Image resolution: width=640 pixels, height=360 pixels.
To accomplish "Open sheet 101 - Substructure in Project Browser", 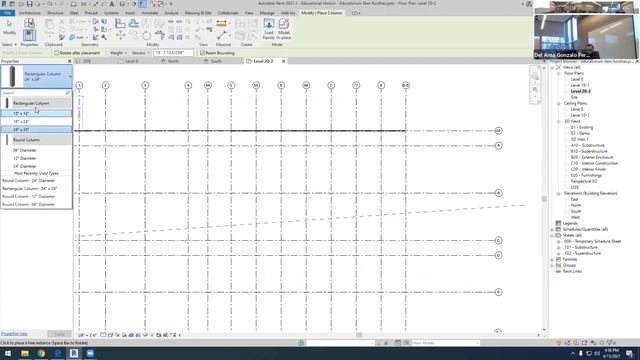I will [x=580, y=247].
